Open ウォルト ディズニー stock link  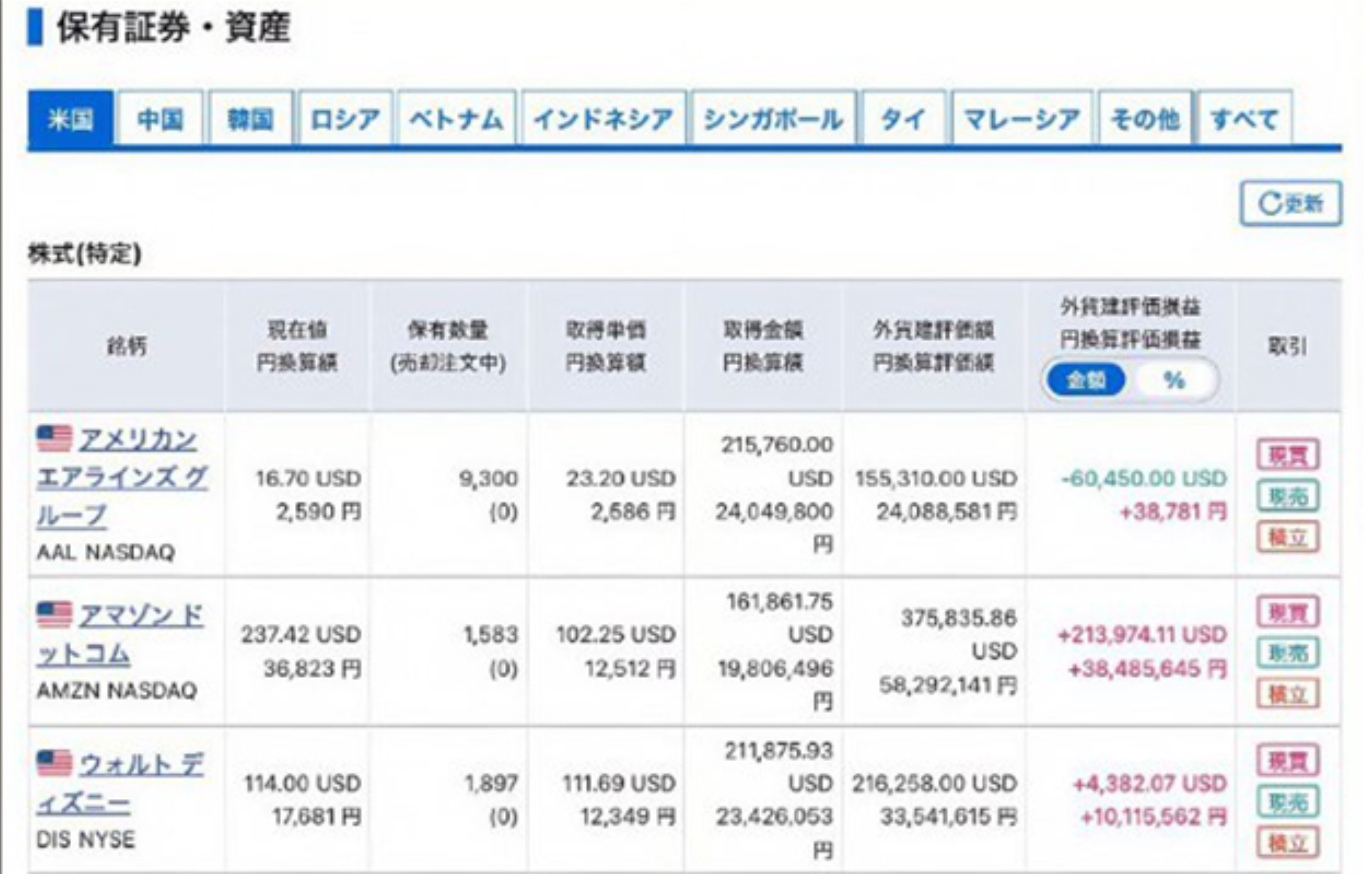121,783
